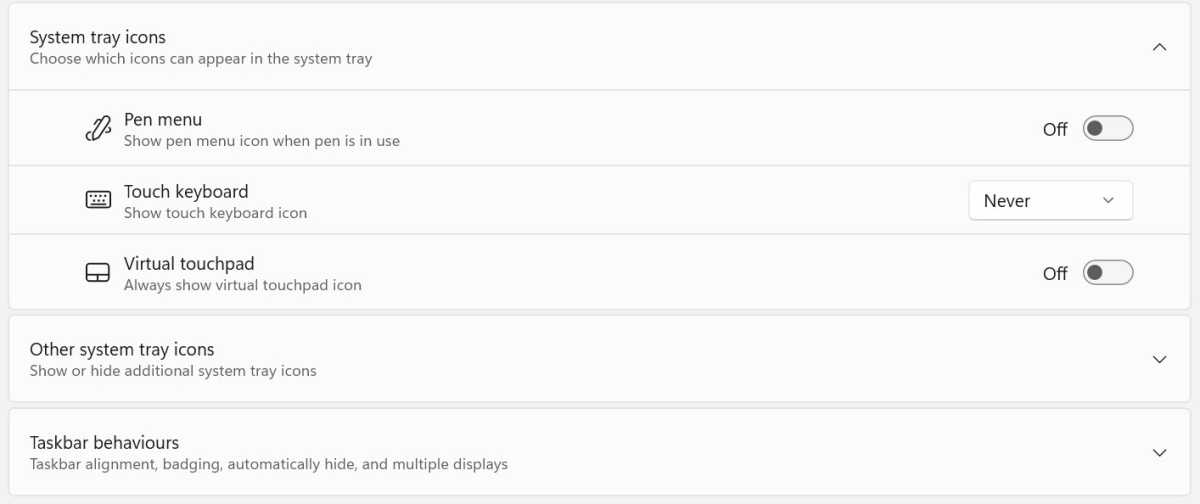Screen dimensions: 1200x504
Task: Select the "Touch keyboard" setting label
Action: [186, 191]
